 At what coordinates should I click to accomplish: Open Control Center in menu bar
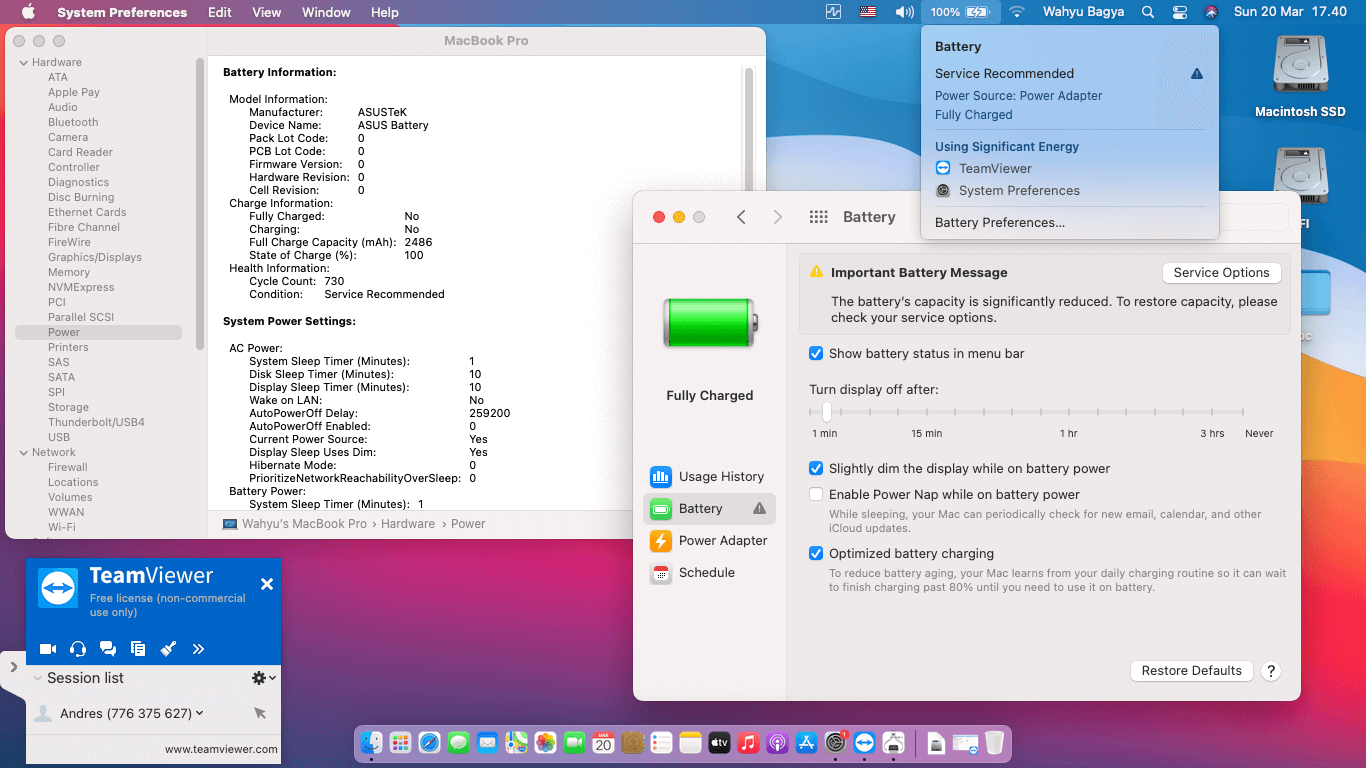(1180, 12)
